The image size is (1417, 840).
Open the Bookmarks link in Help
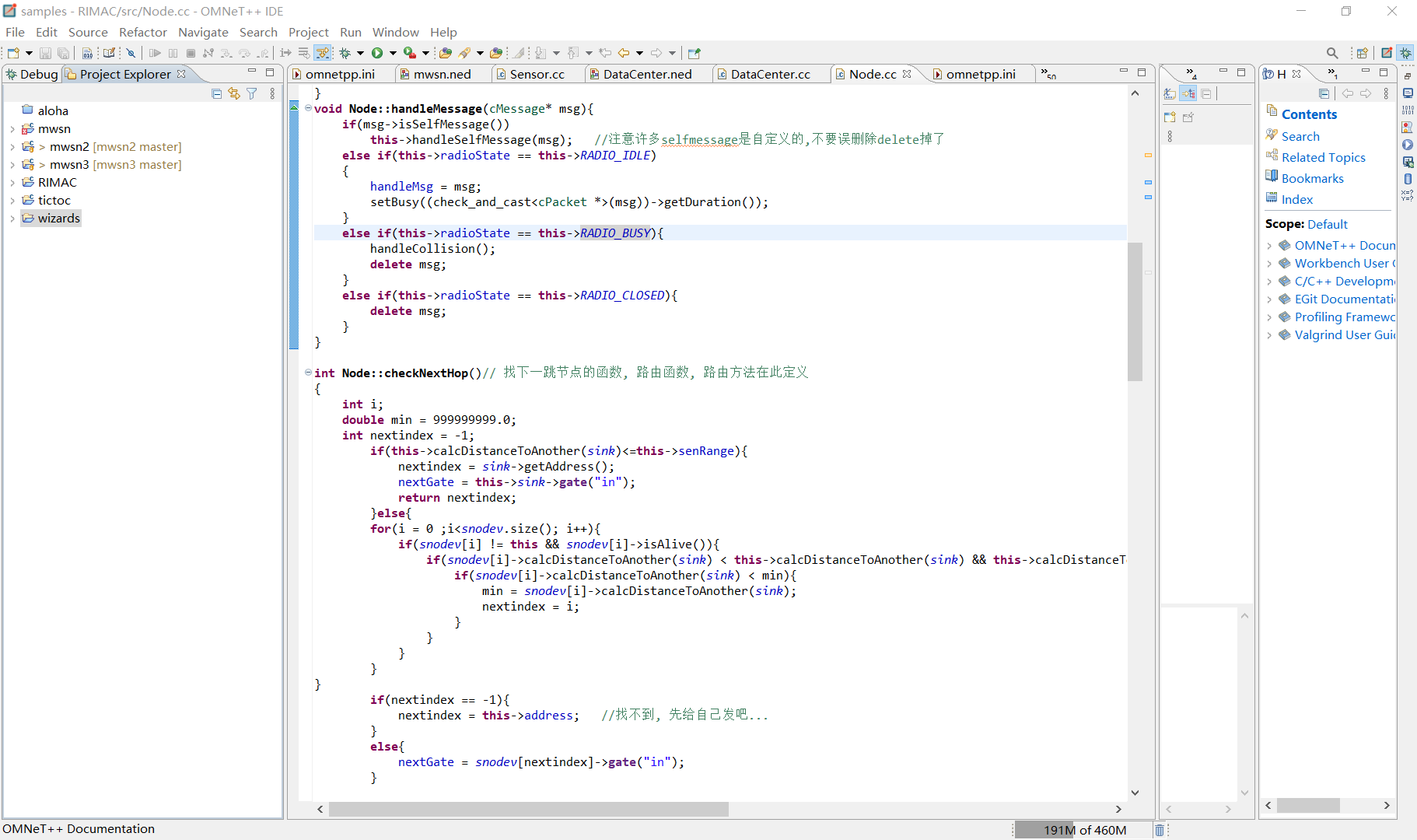(x=1313, y=178)
